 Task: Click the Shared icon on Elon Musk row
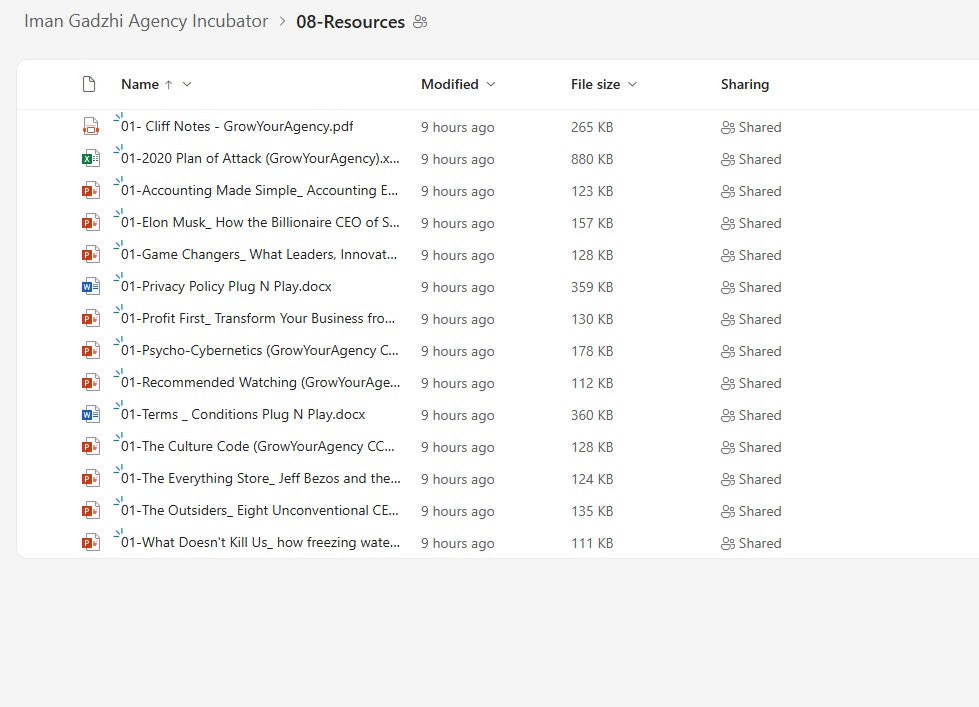(x=727, y=223)
